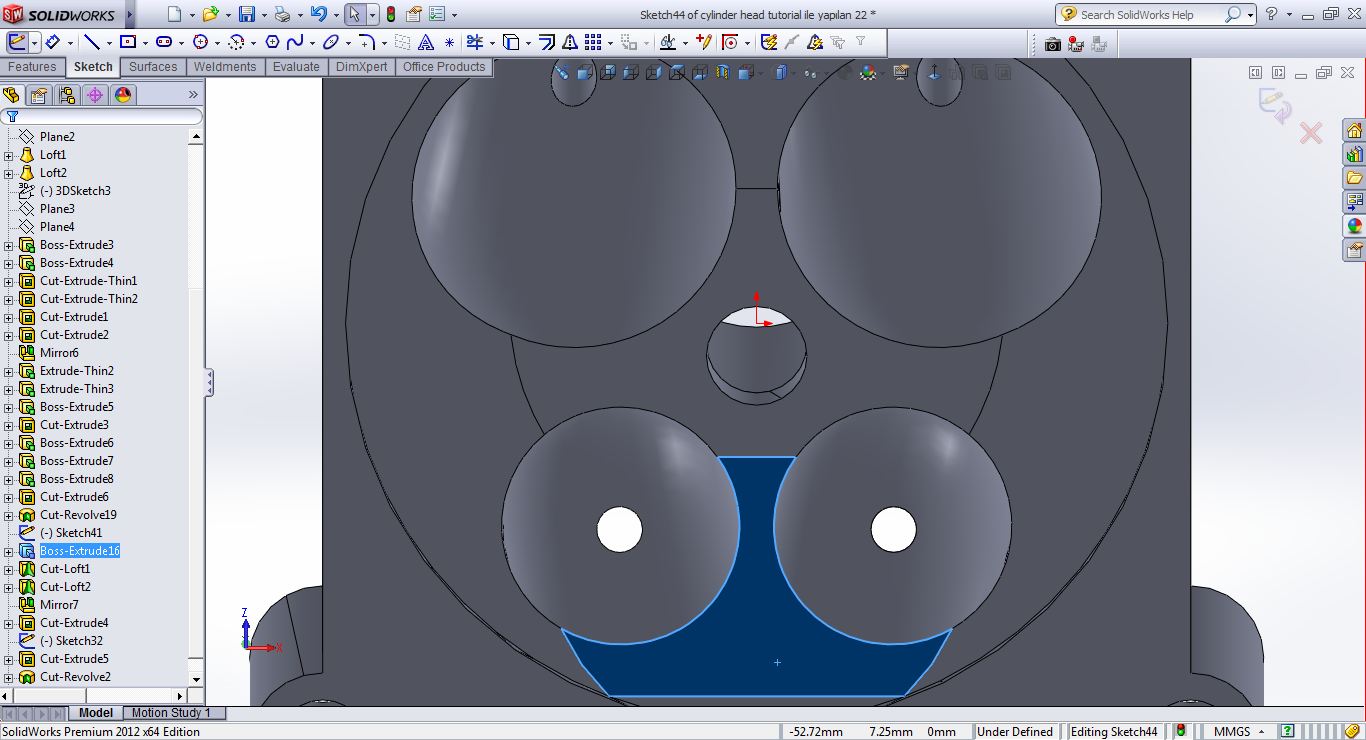1366x740 pixels.
Task: Cancel sketch with red X in corner
Action: 1311,133
